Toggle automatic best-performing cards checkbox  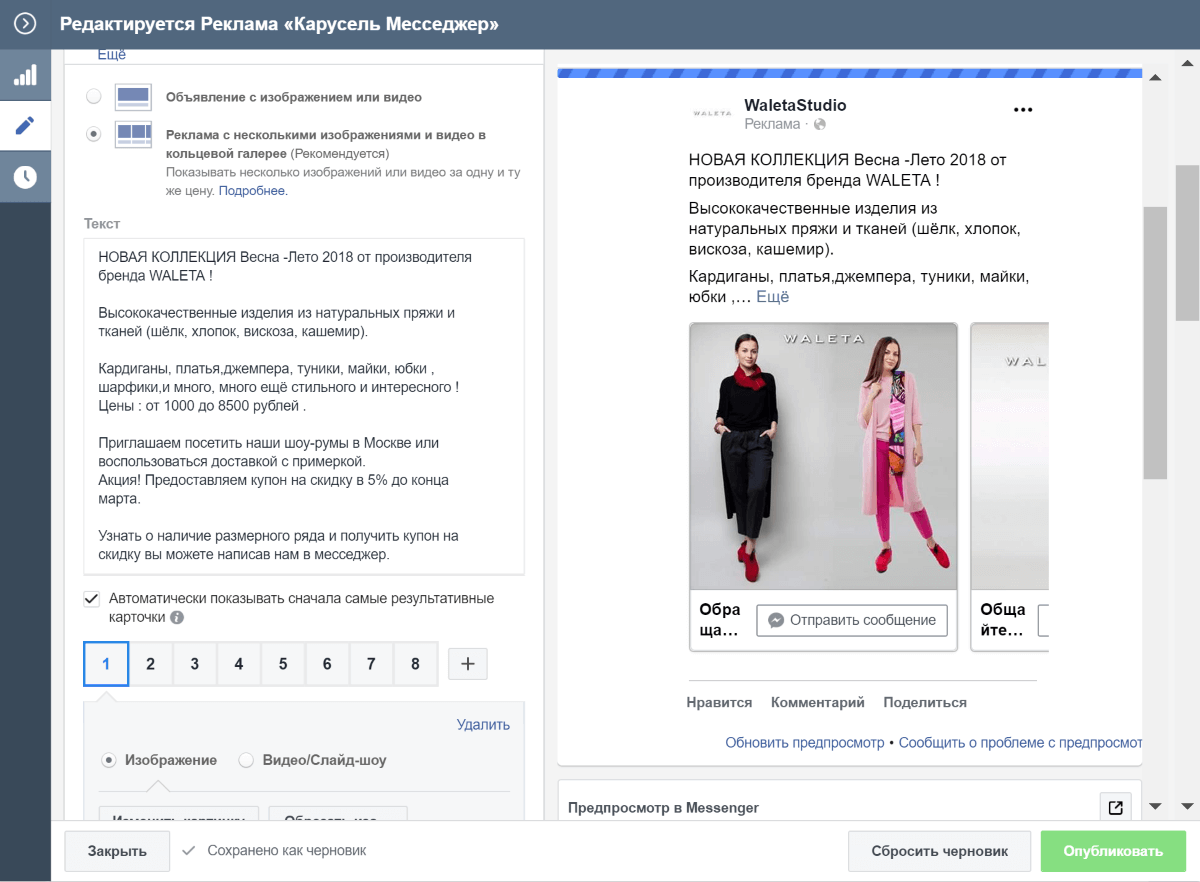pos(92,599)
